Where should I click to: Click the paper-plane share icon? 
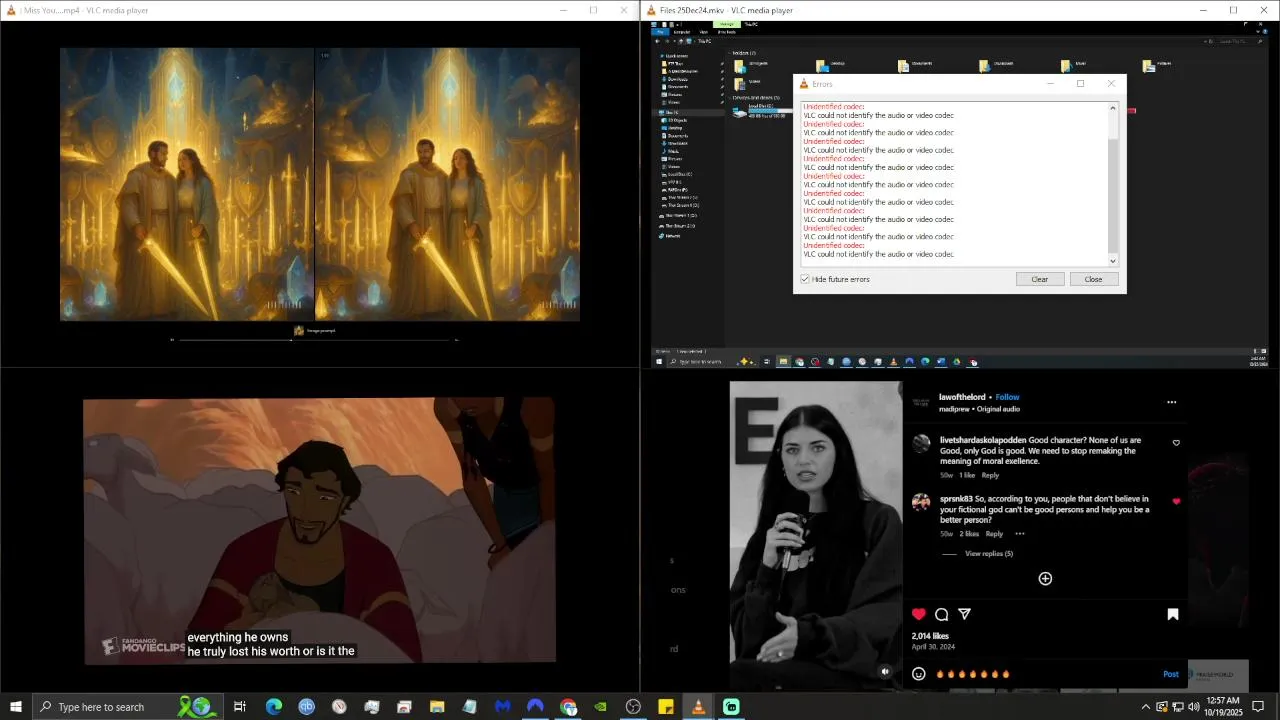click(x=965, y=614)
